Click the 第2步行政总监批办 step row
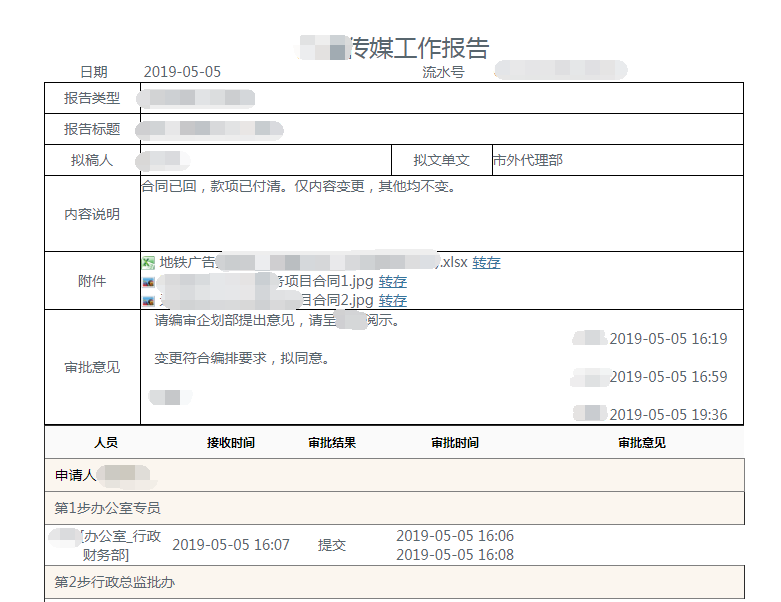 coord(394,582)
